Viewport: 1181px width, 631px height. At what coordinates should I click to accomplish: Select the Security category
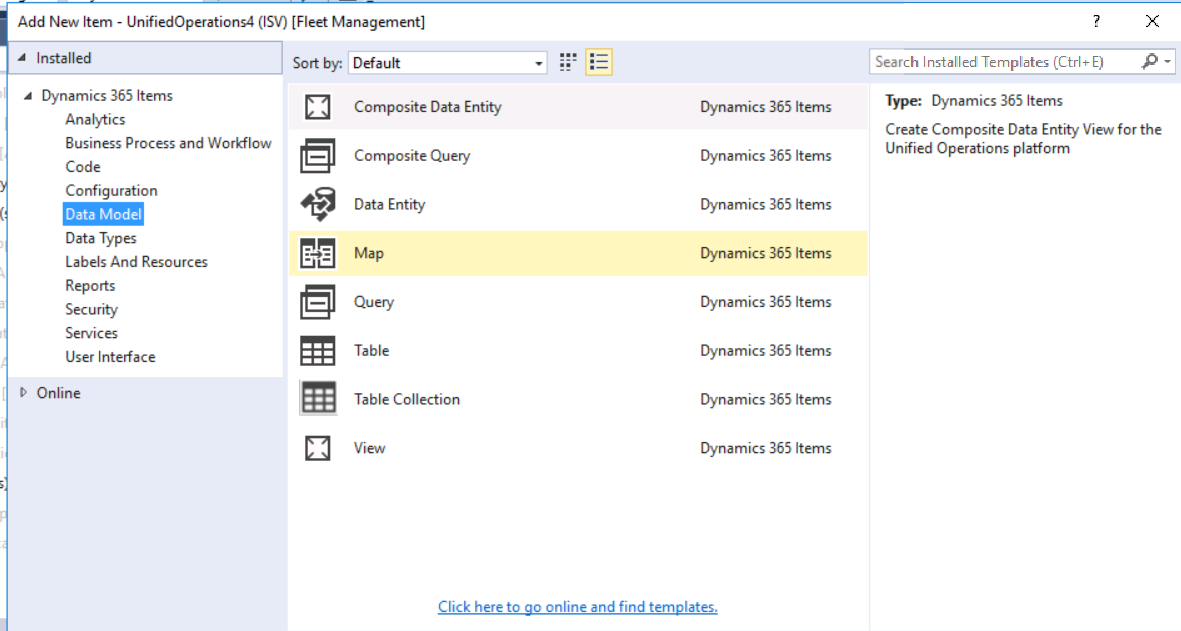pos(91,309)
